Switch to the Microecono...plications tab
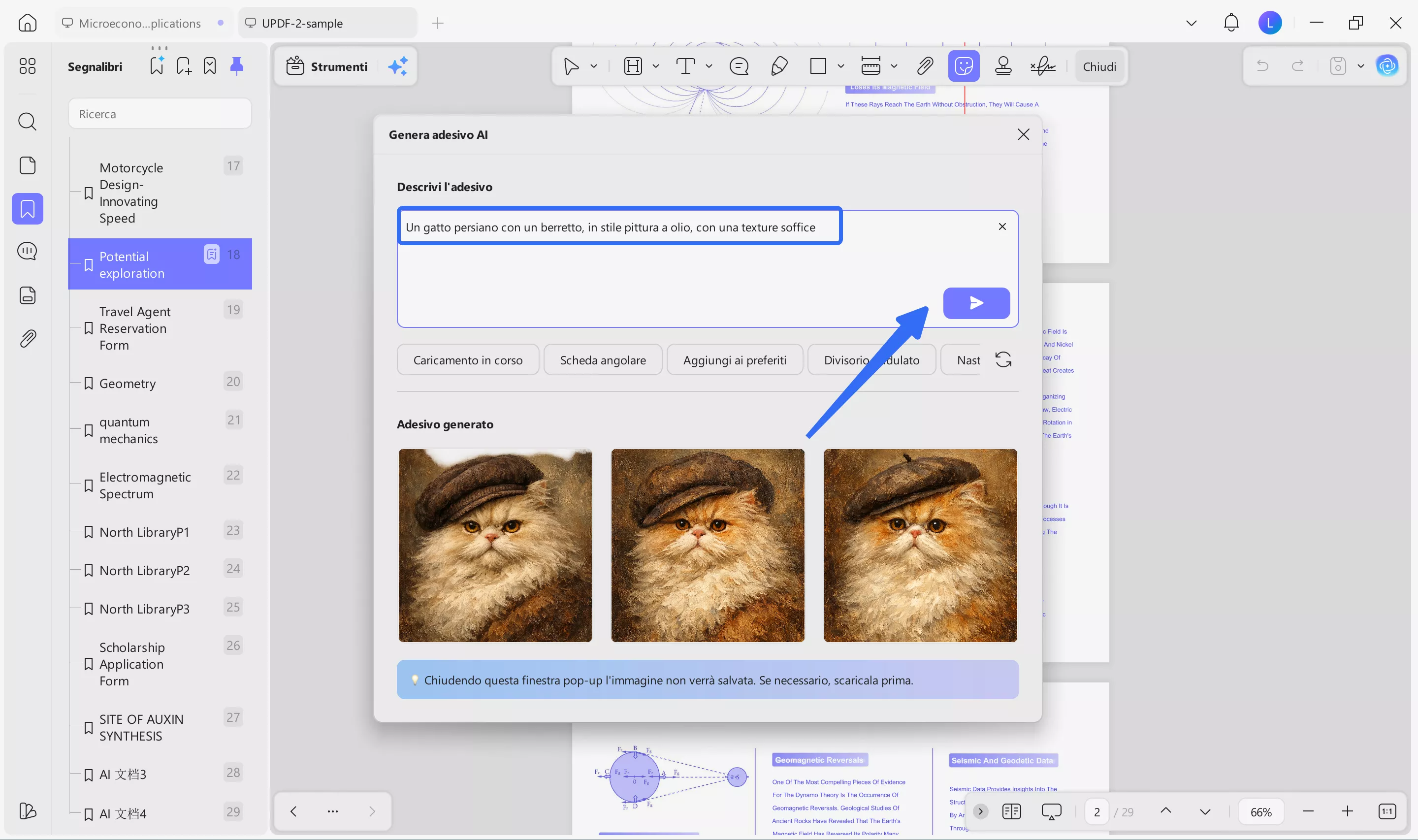The height and width of the screenshot is (840, 1418). pyautogui.click(x=139, y=23)
